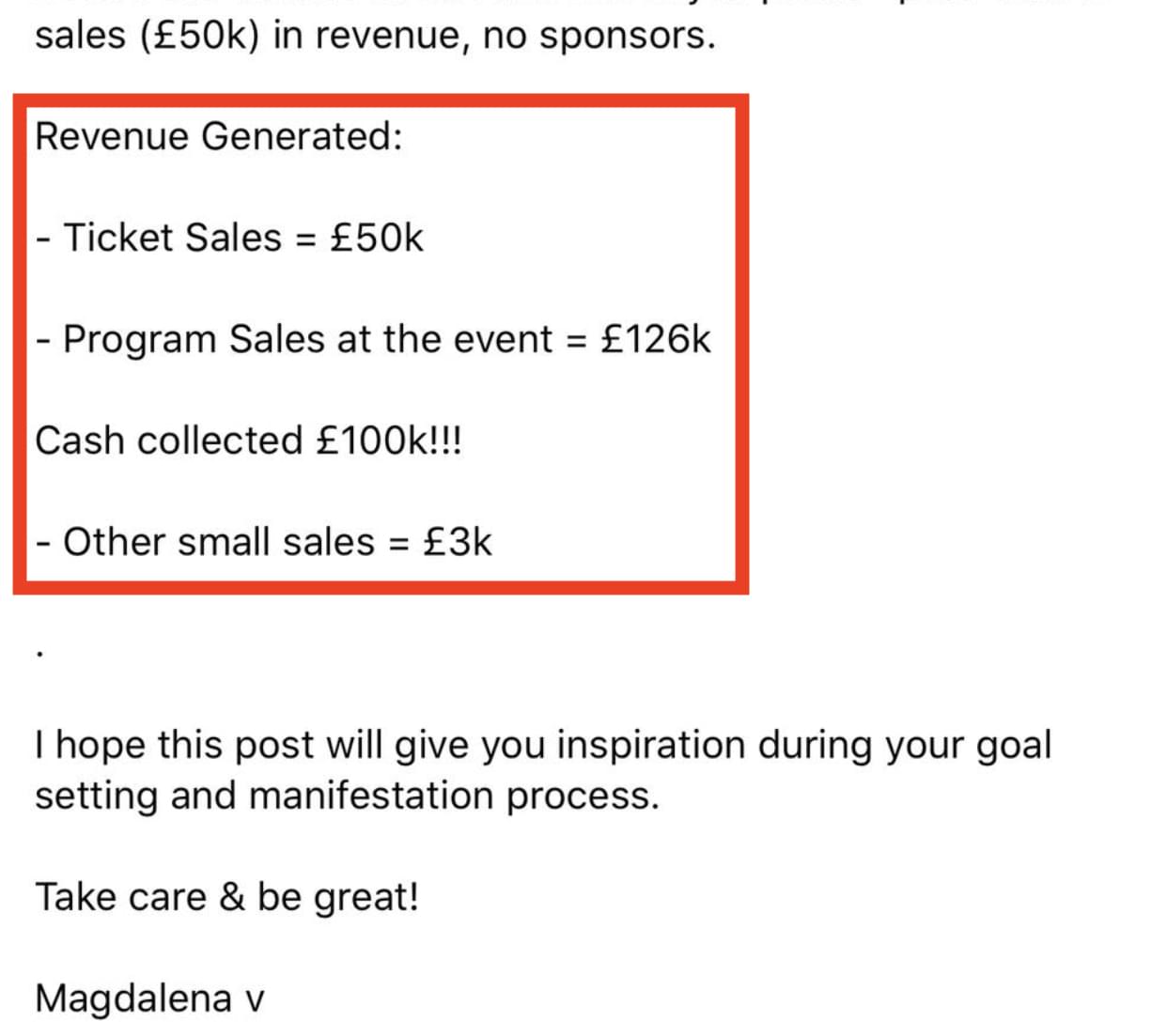Click the '£3k' amount
This screenshot has width=1167, height=1036.
point(458,542)
